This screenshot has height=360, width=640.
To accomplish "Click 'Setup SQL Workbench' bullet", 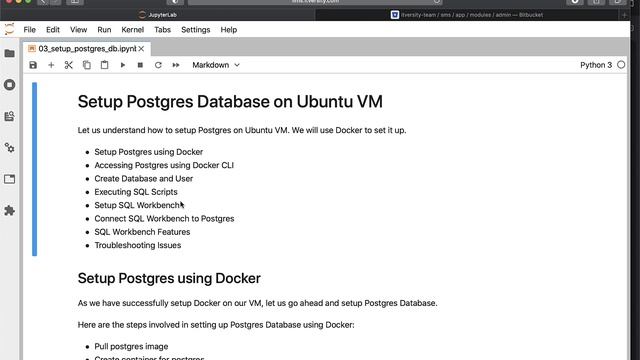I will [x=137, y=205].
